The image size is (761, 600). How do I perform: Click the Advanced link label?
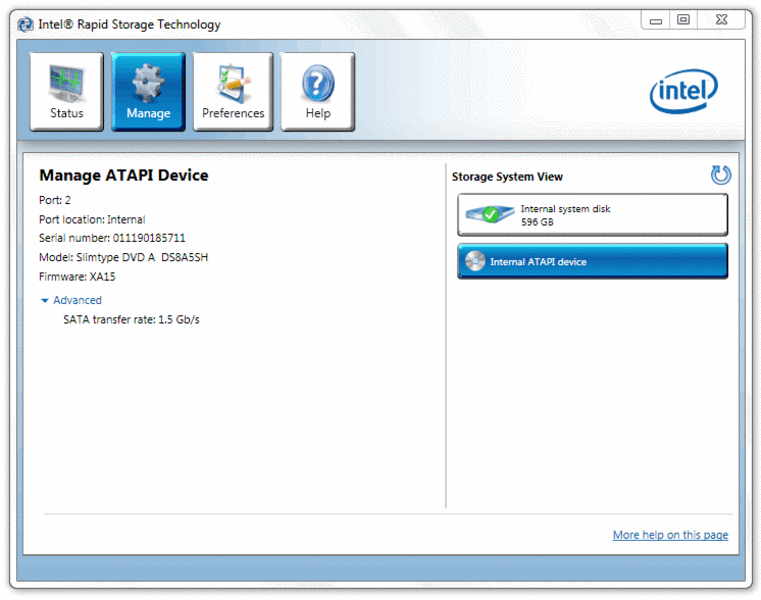[x=77, y=300]
